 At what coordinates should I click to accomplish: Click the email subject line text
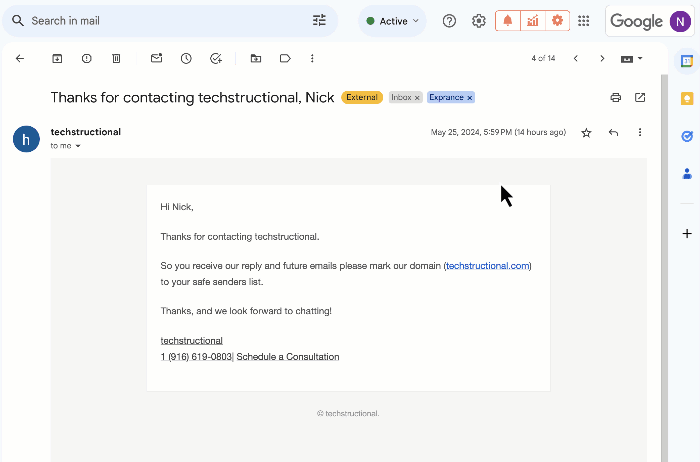[192, 97]
